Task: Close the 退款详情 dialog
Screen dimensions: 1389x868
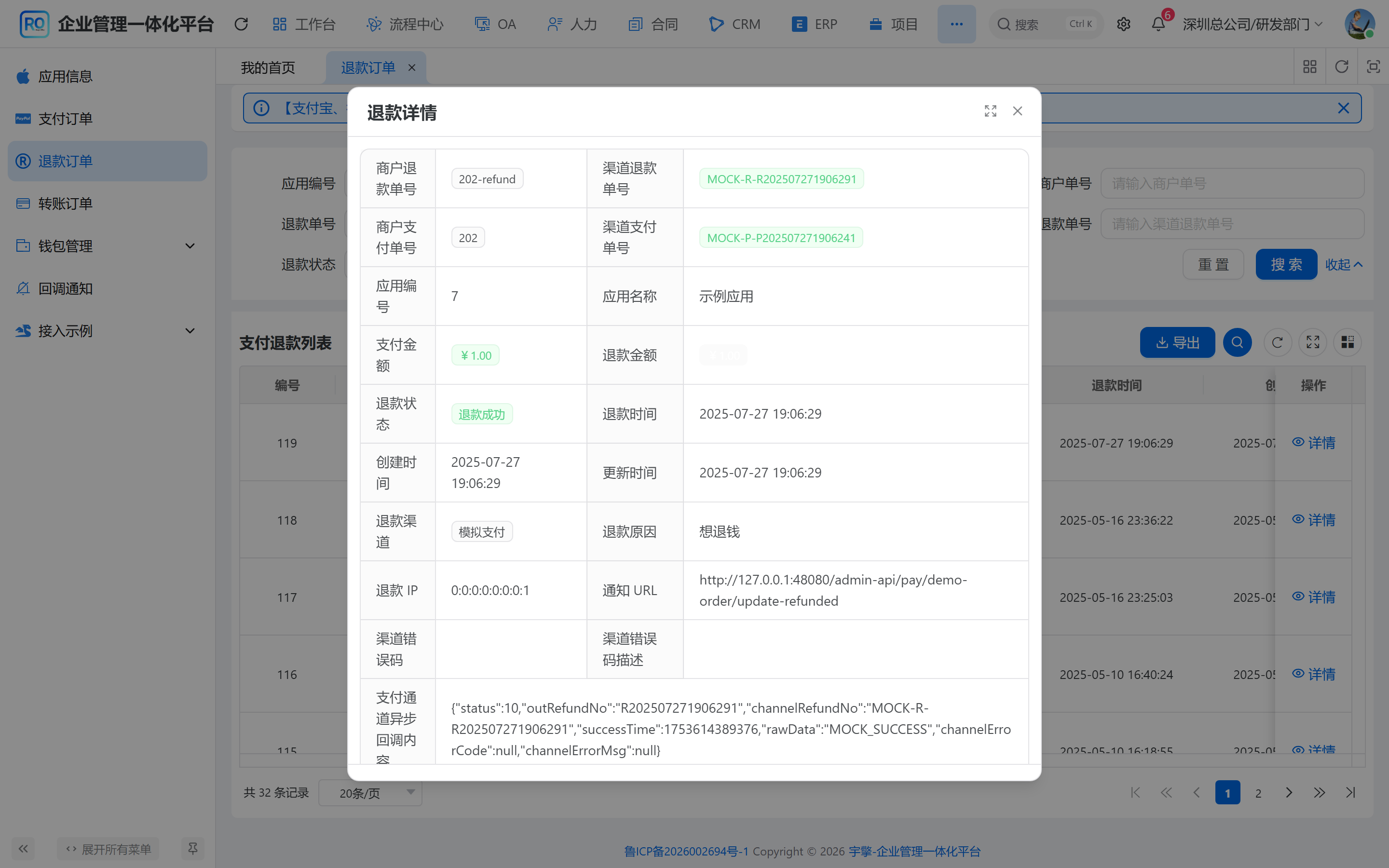Action: pyautogui.click(x=1017, y=111)
